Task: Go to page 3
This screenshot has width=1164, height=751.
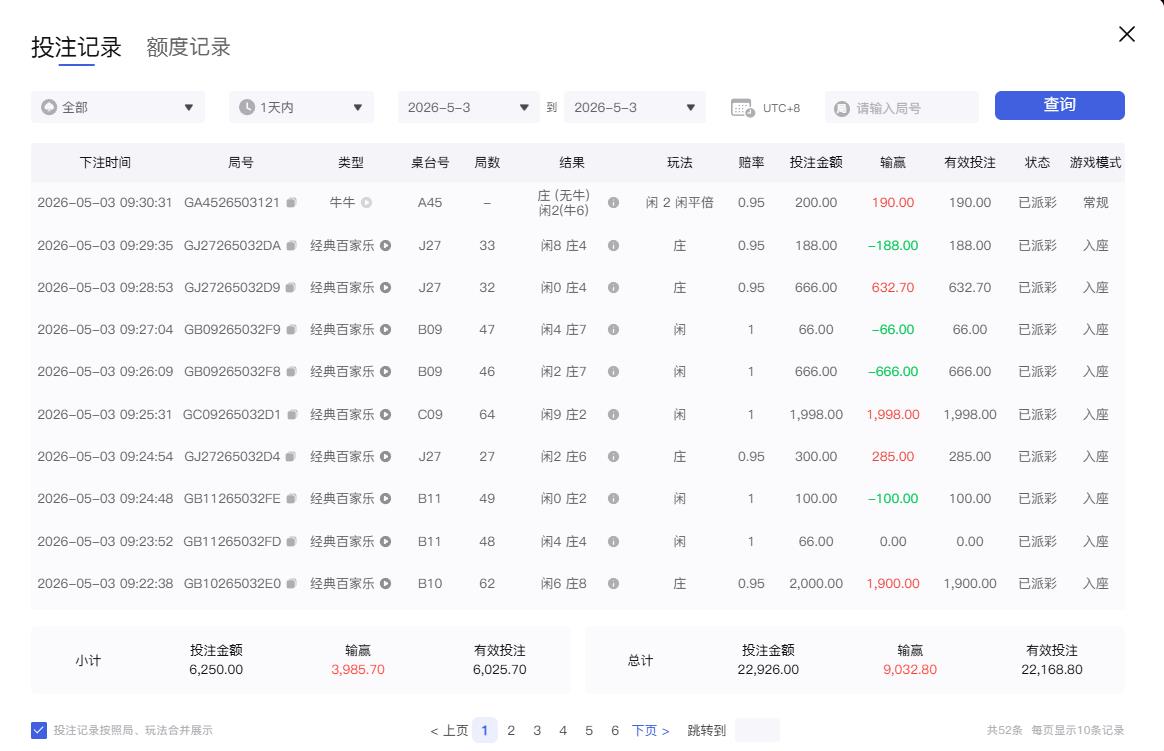Action: pos(537,730)
